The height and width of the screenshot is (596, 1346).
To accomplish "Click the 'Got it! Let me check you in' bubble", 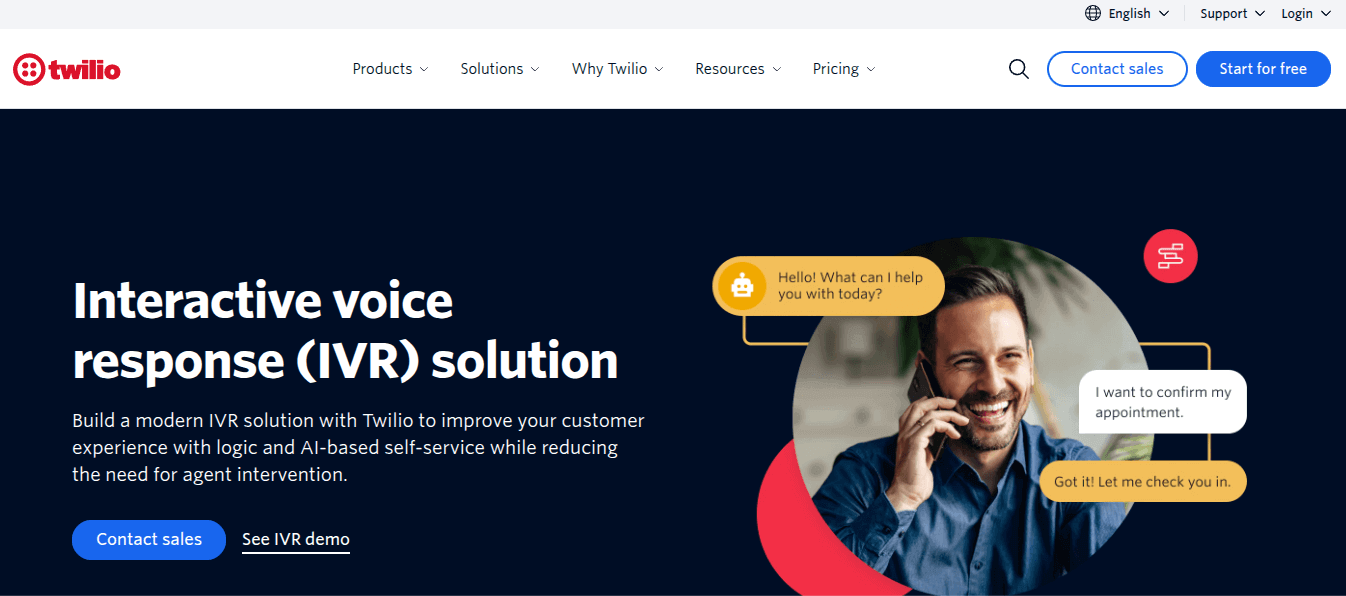I will [x=1142, y=481].
